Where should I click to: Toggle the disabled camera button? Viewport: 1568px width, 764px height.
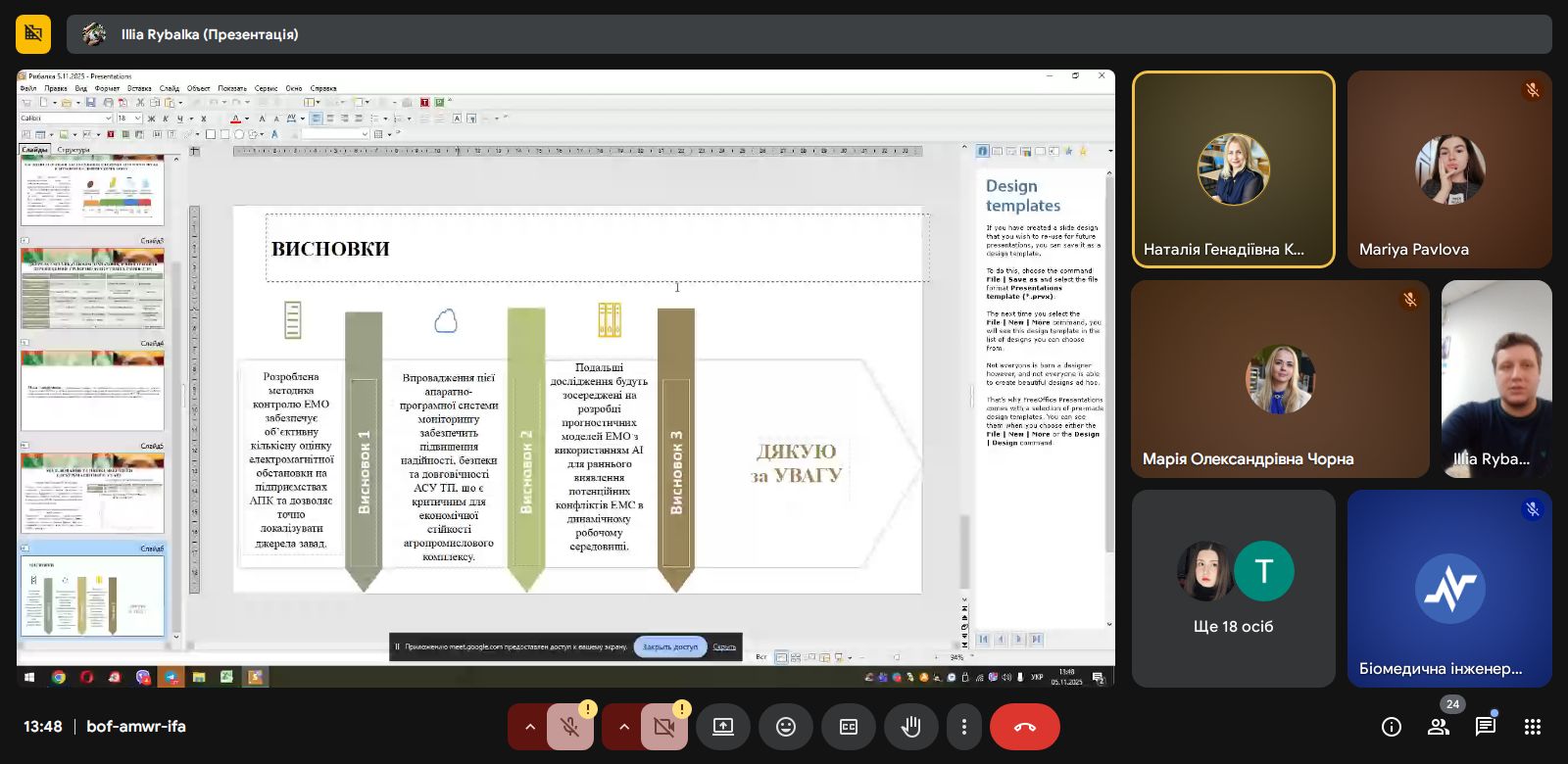[663, 727]
